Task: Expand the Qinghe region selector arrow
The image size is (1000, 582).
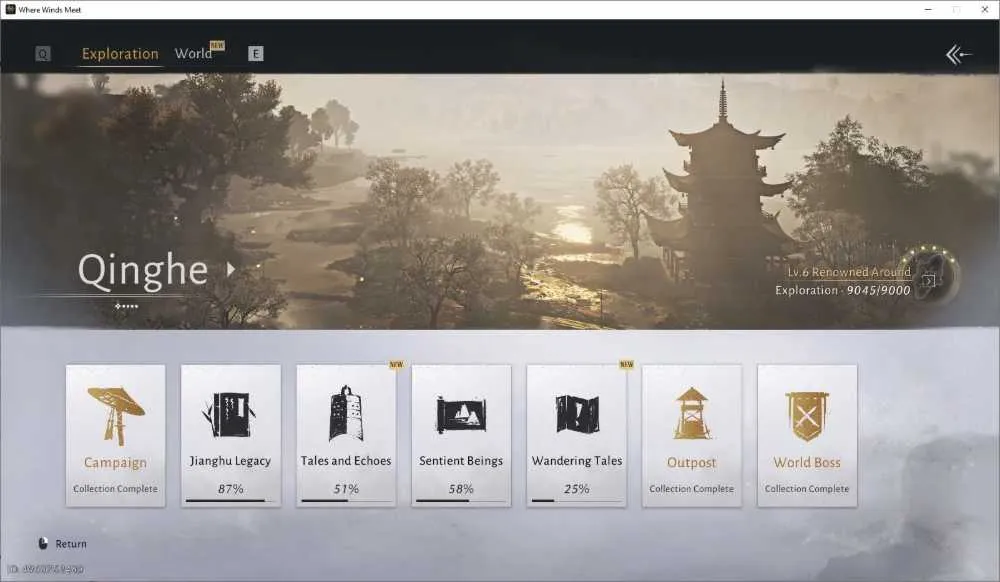Action: tap(231, 270)
